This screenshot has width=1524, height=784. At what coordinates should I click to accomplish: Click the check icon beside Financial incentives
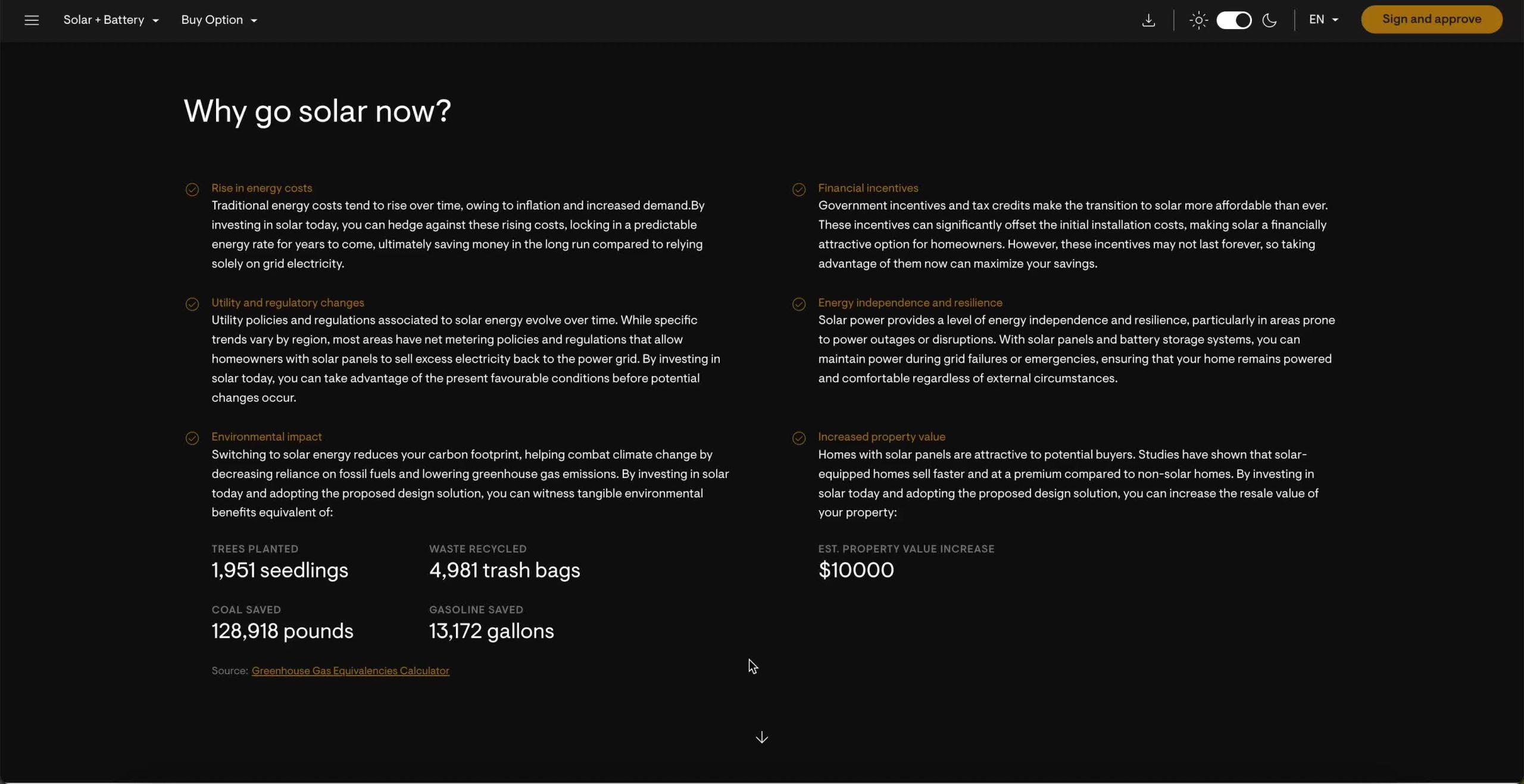[x=799, y=189]
